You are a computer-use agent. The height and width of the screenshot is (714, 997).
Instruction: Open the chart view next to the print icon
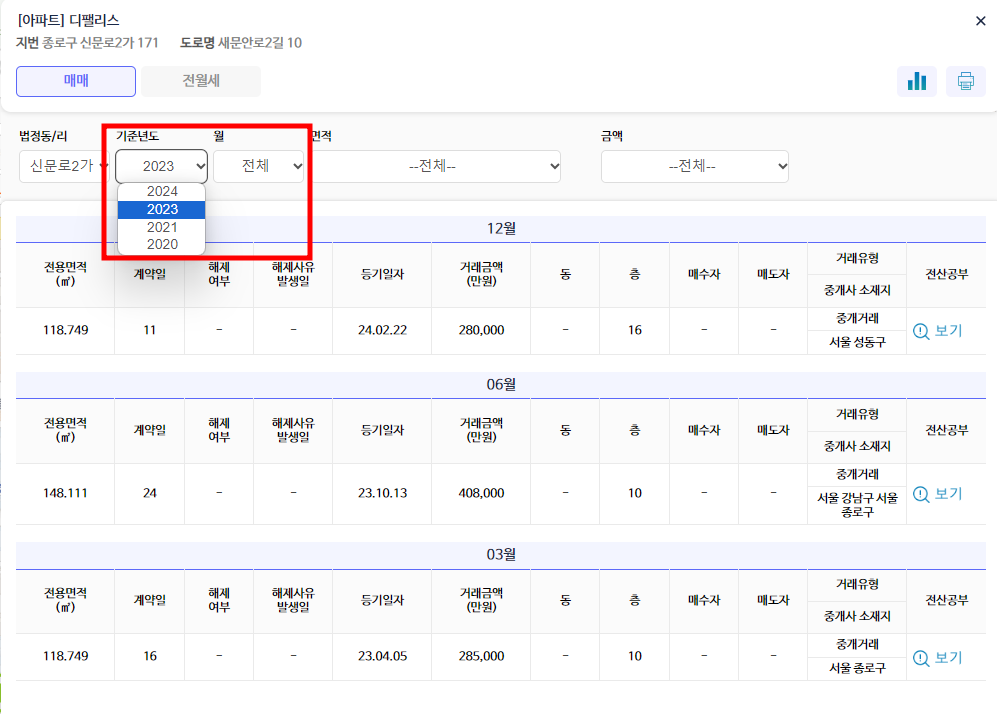(x=917, y=81)
